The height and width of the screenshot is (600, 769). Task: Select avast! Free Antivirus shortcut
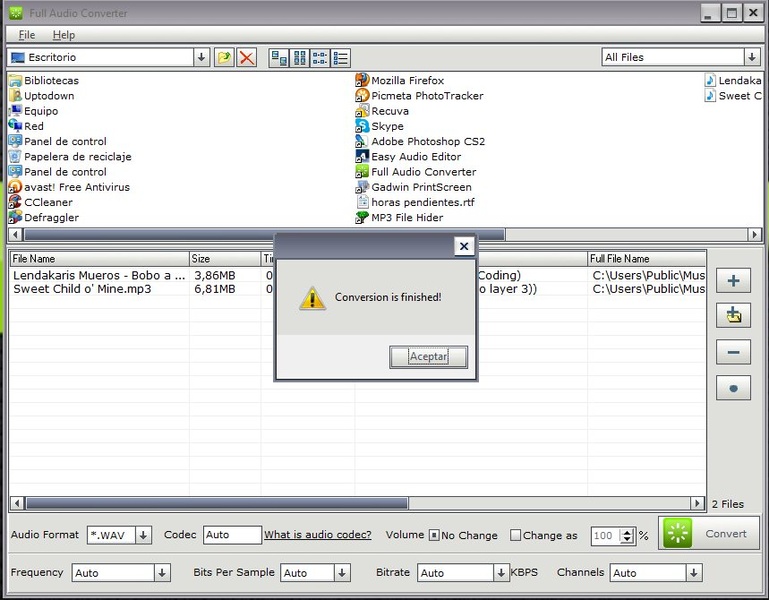[69, 187]
